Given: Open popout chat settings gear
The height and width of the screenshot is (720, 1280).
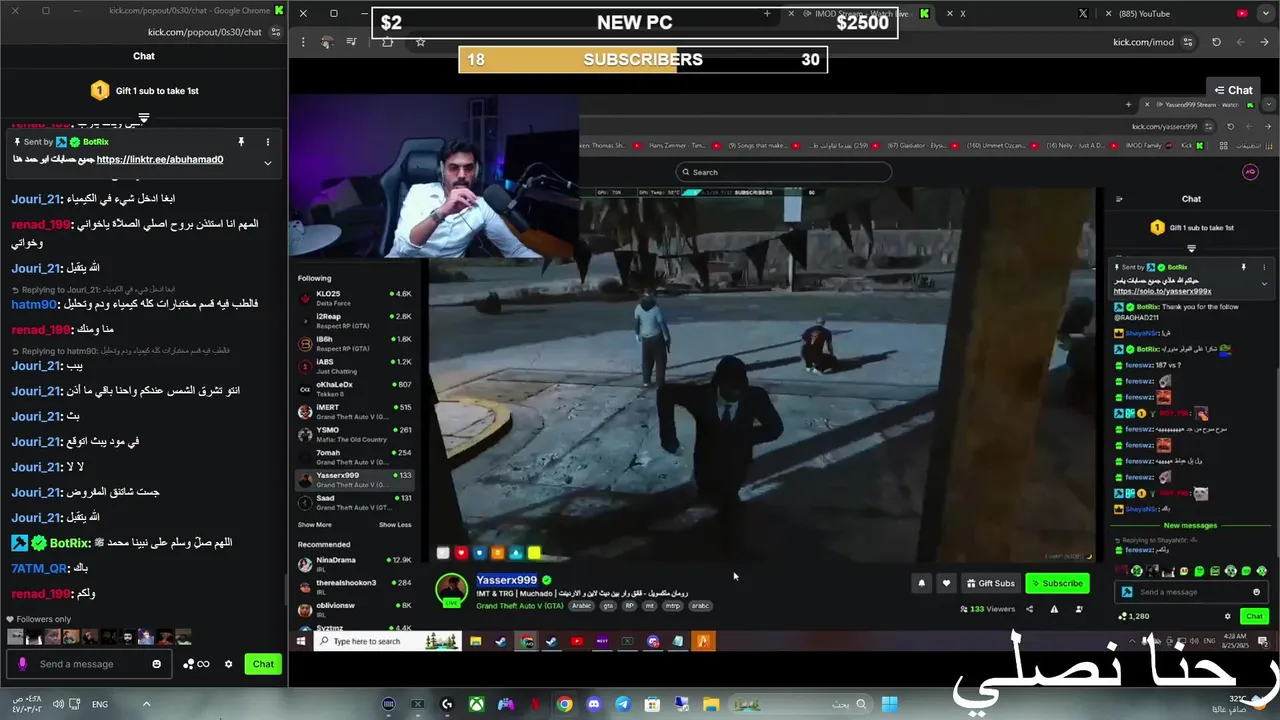Looking at the screenshot, I should pyautogui.click(x=228, y=664).
